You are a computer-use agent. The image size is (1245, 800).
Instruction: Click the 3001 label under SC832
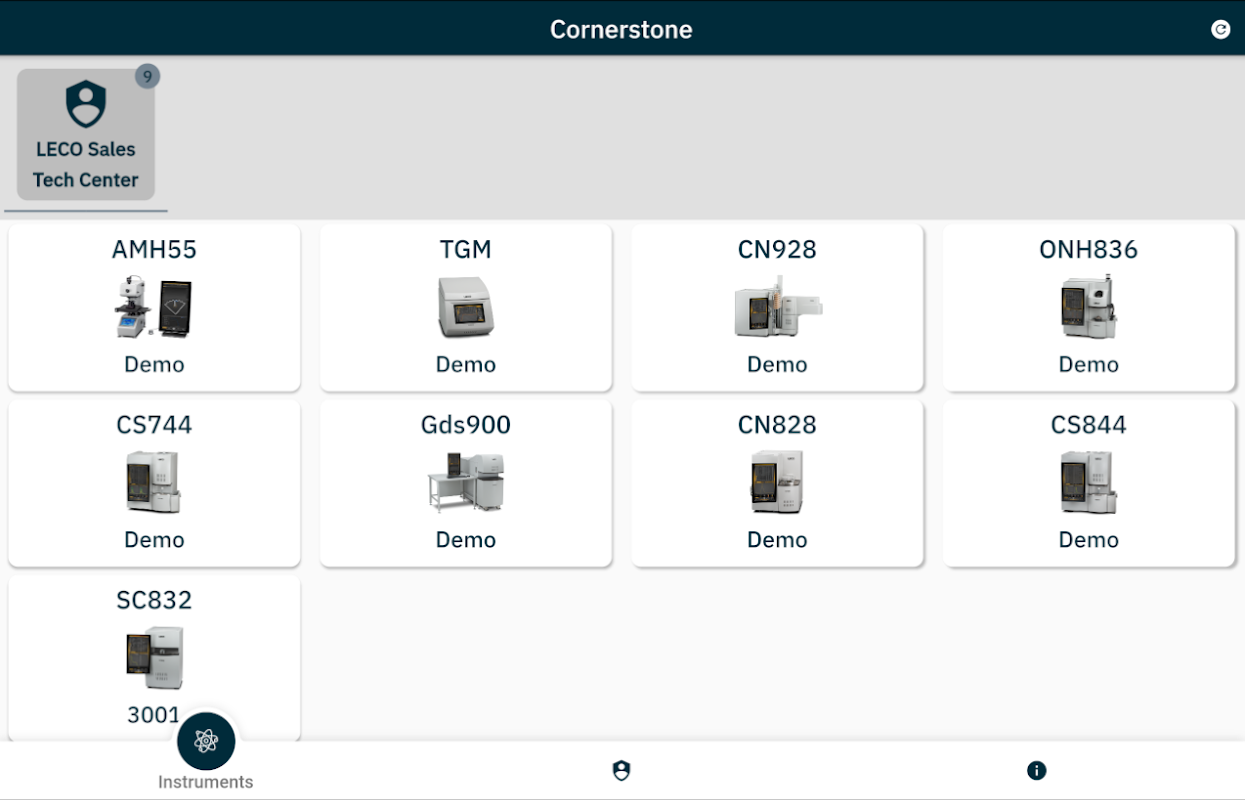pyautogui.click(x=154, y=715)
